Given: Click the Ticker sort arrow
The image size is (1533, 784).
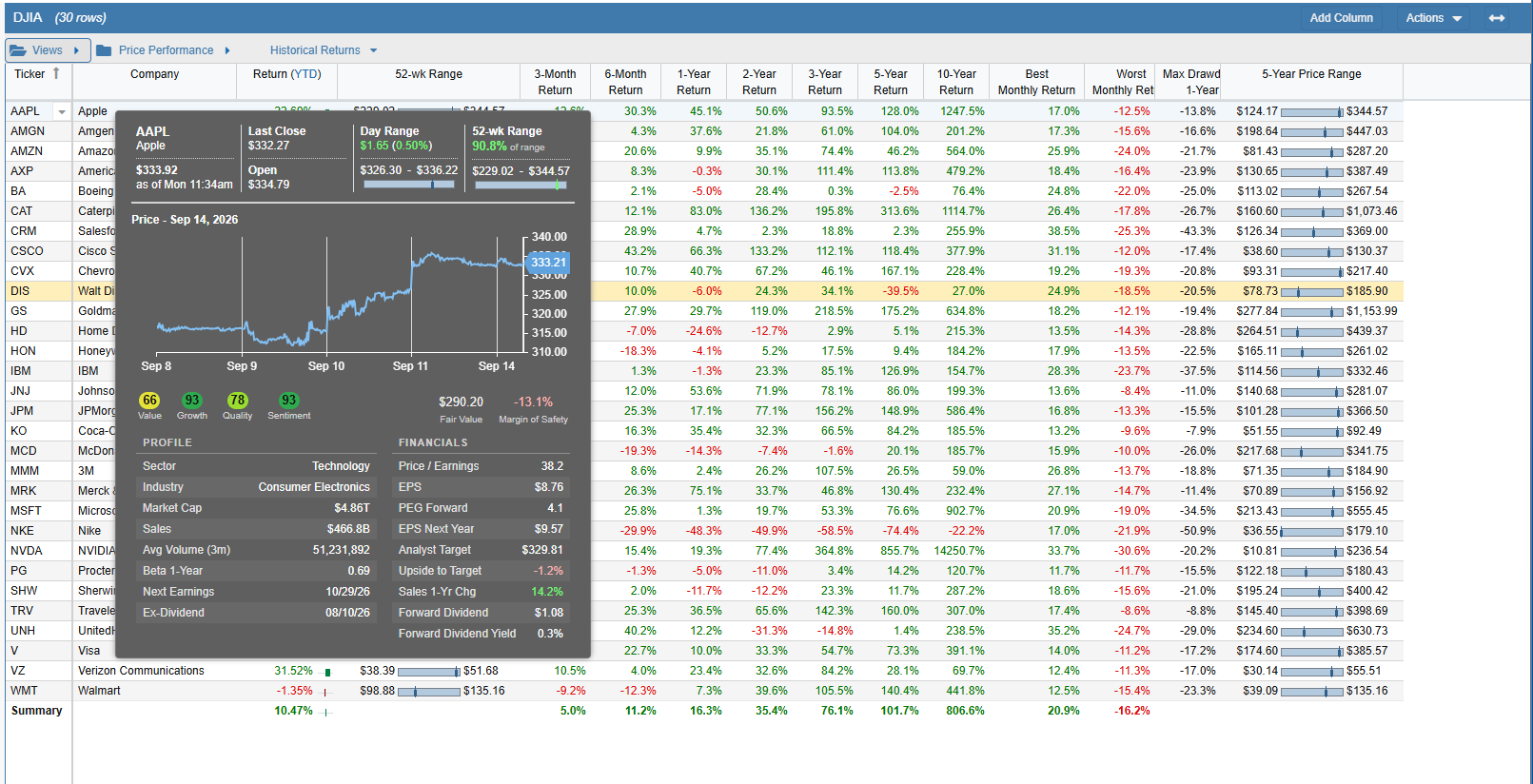Looking at the screenshot, I should tap(56, 73).
